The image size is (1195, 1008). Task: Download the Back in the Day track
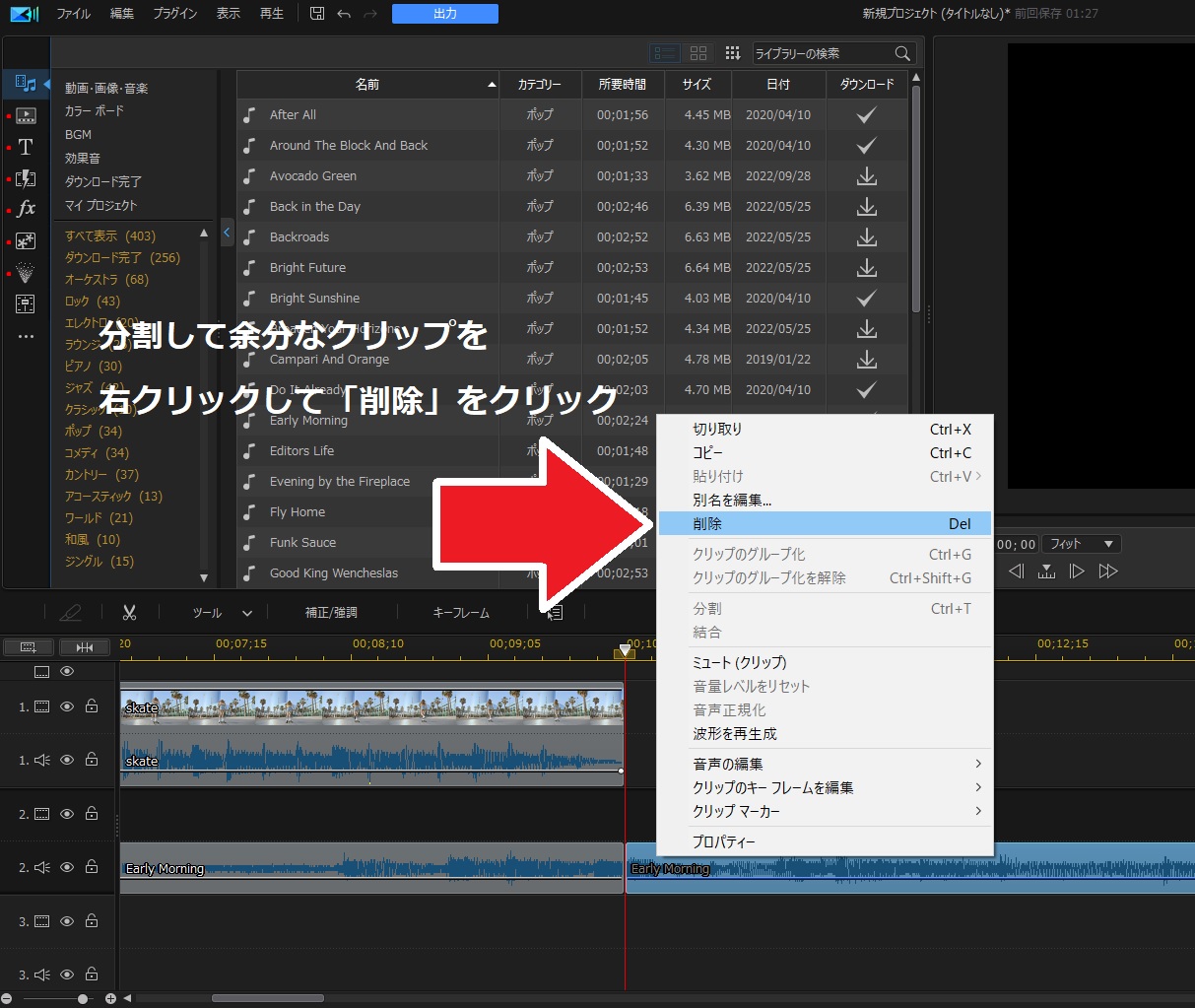point(867,207)
